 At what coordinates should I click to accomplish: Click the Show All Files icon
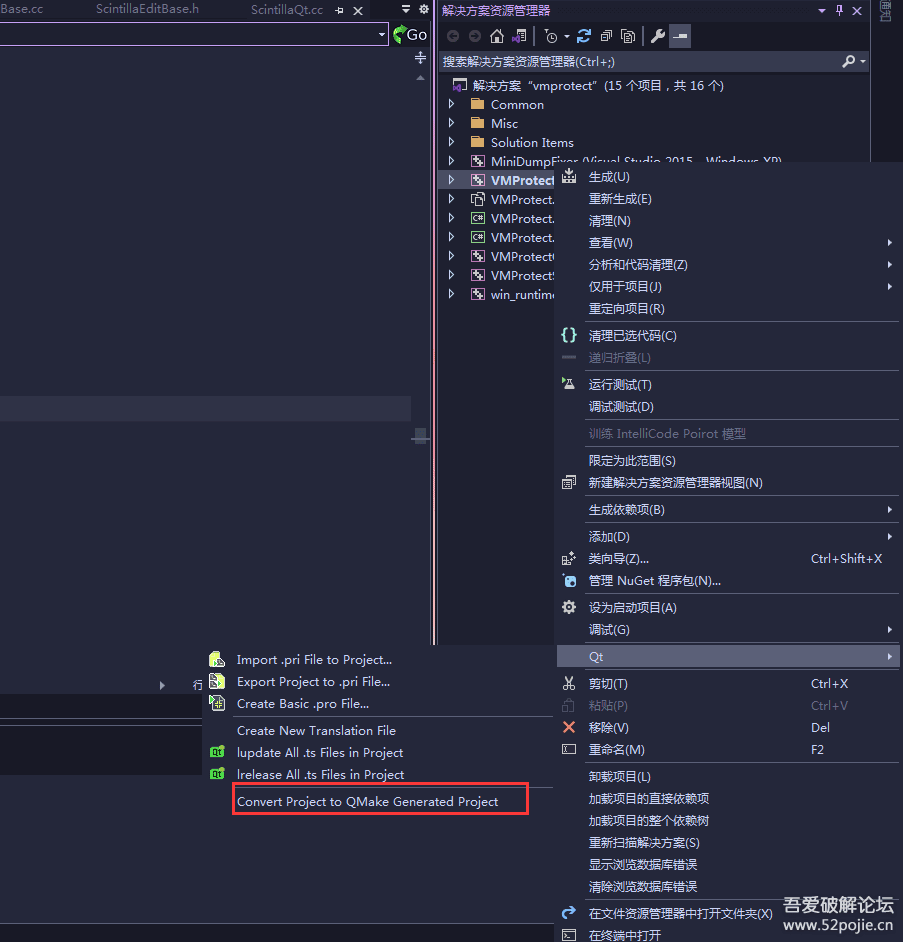[x=628, y=37]
